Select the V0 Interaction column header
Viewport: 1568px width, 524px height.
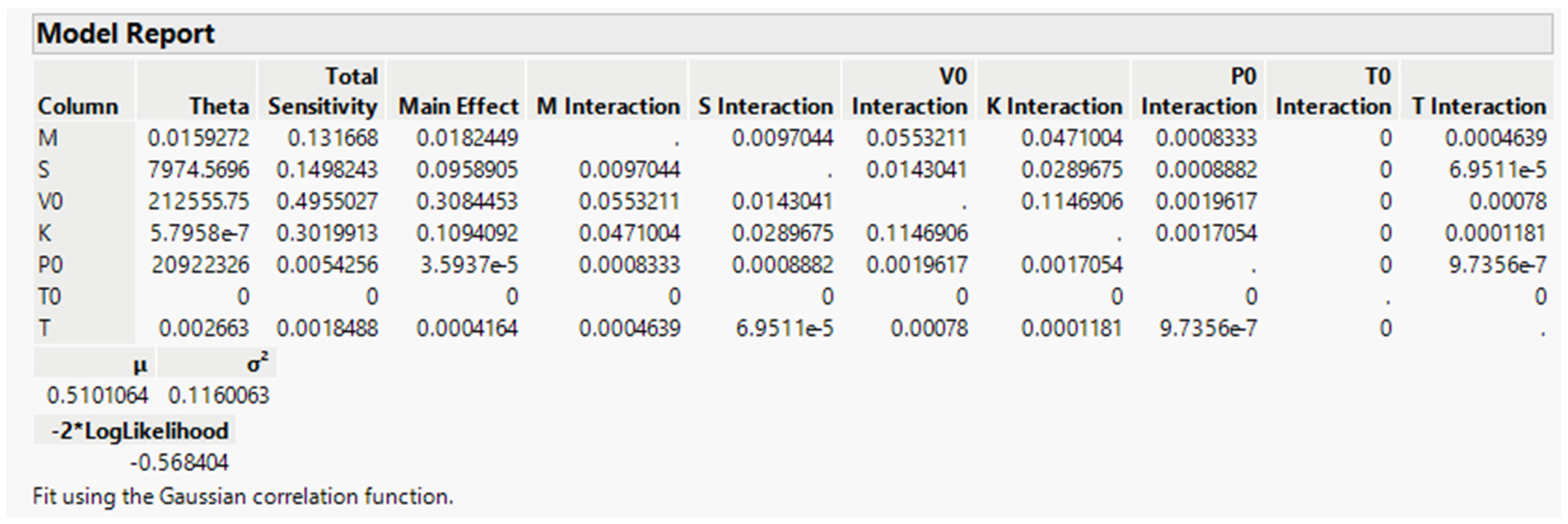point(909,91)
